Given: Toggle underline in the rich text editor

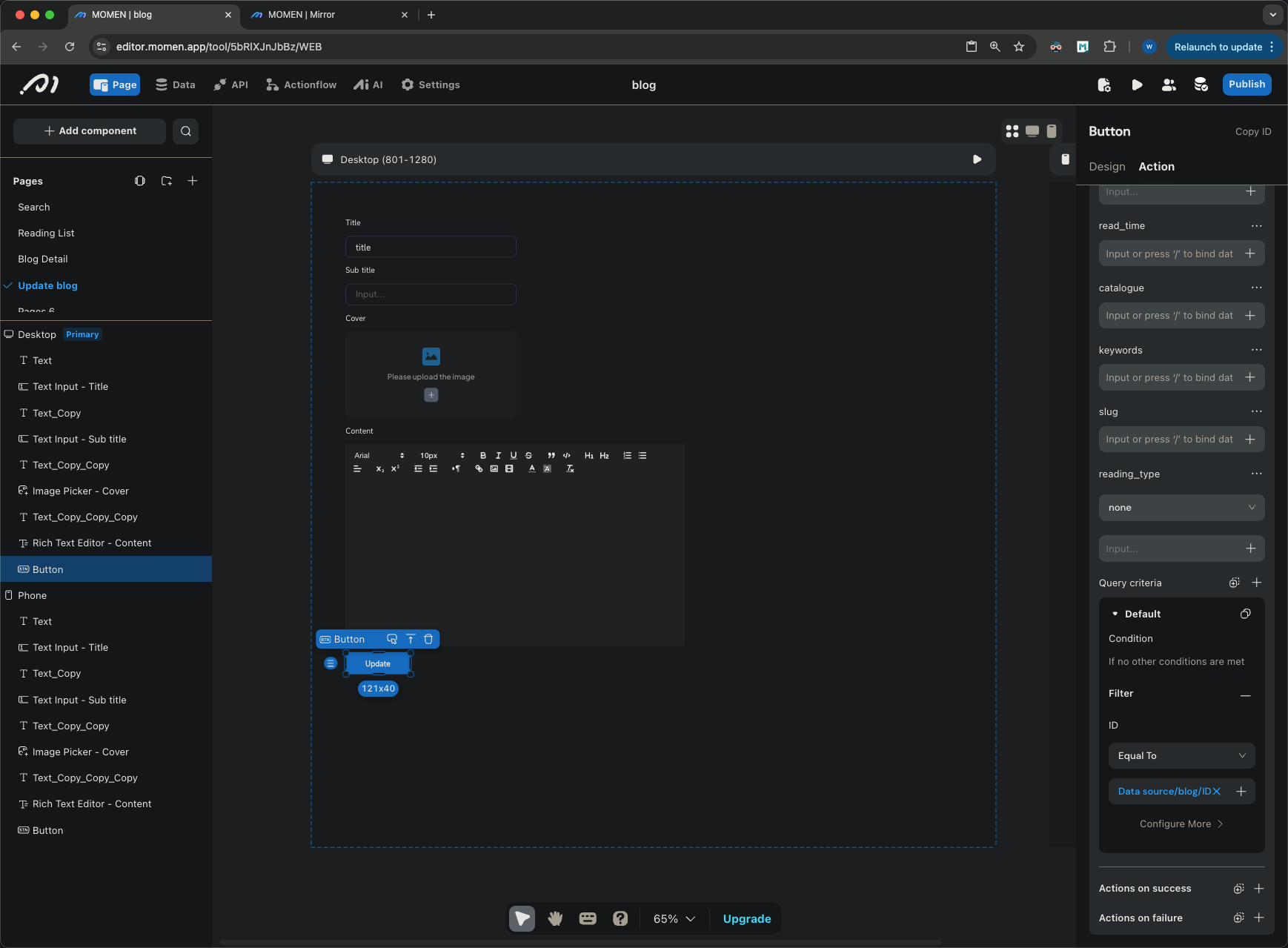Looking at the screenshot, I should (x=513, y=456).
